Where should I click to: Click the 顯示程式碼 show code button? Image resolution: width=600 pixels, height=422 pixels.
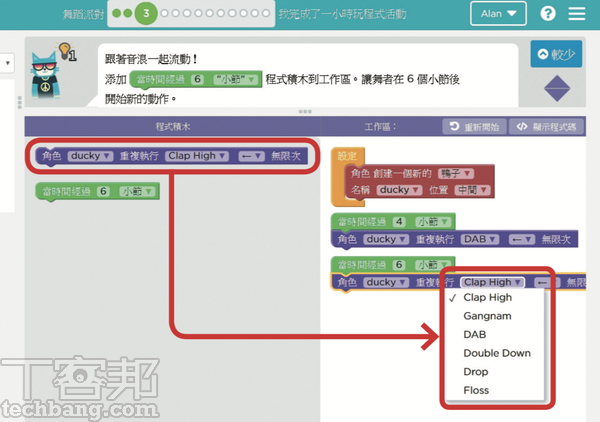pyautogui.click(x=546, y=127)
